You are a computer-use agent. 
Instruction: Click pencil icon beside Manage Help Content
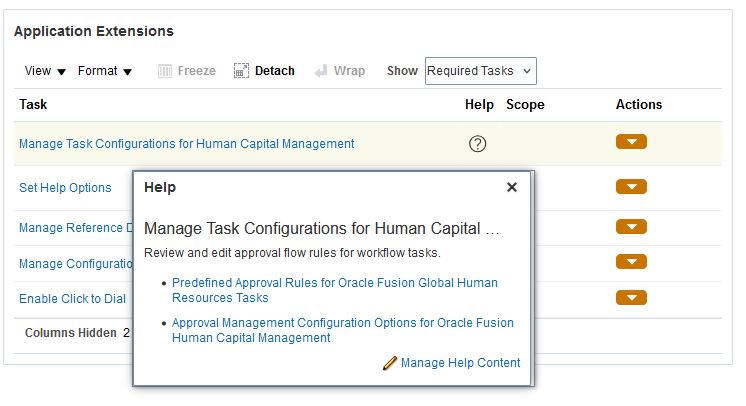point(390,363)
